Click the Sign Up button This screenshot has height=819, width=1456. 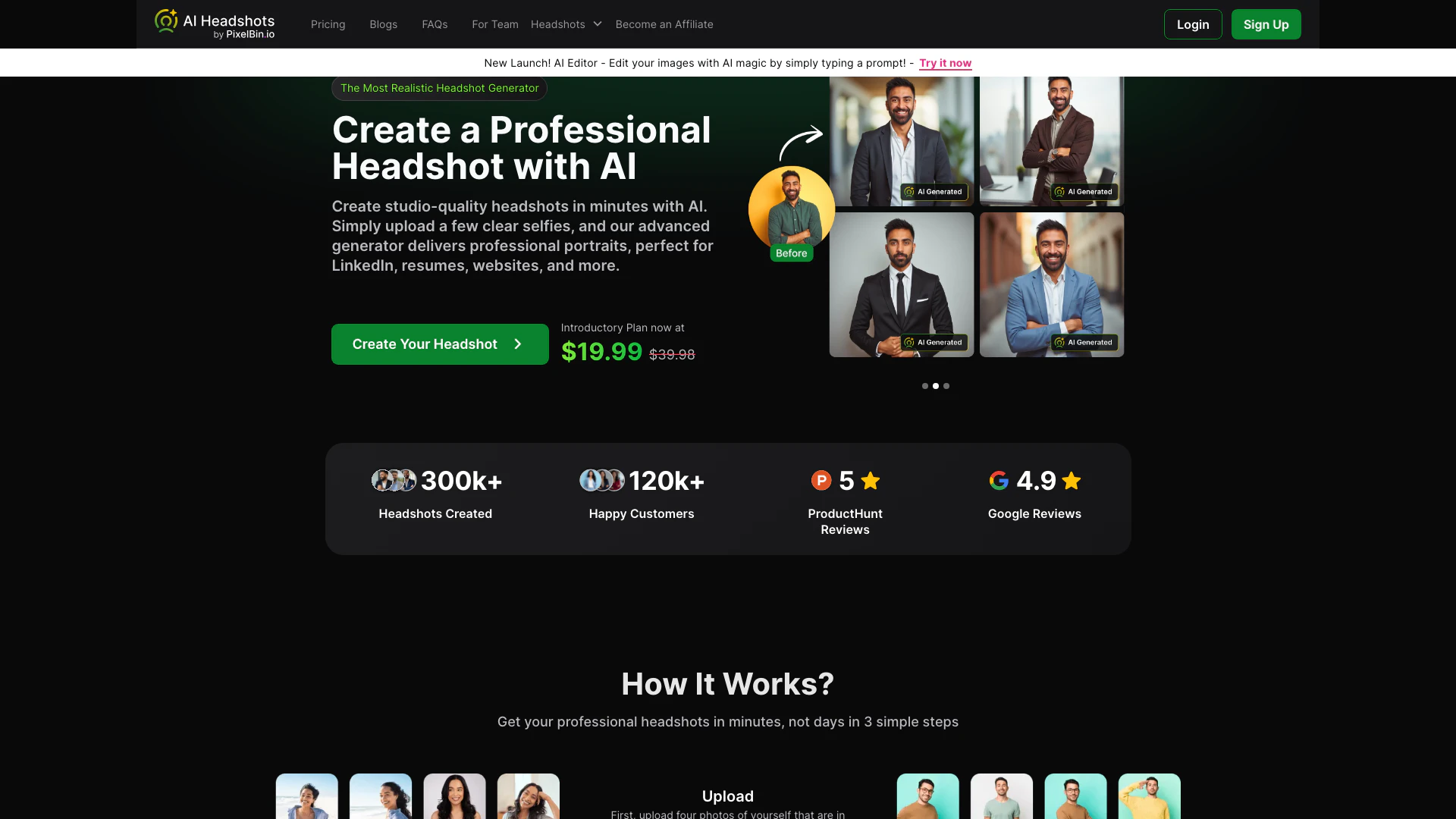(x=1266, y=24)
